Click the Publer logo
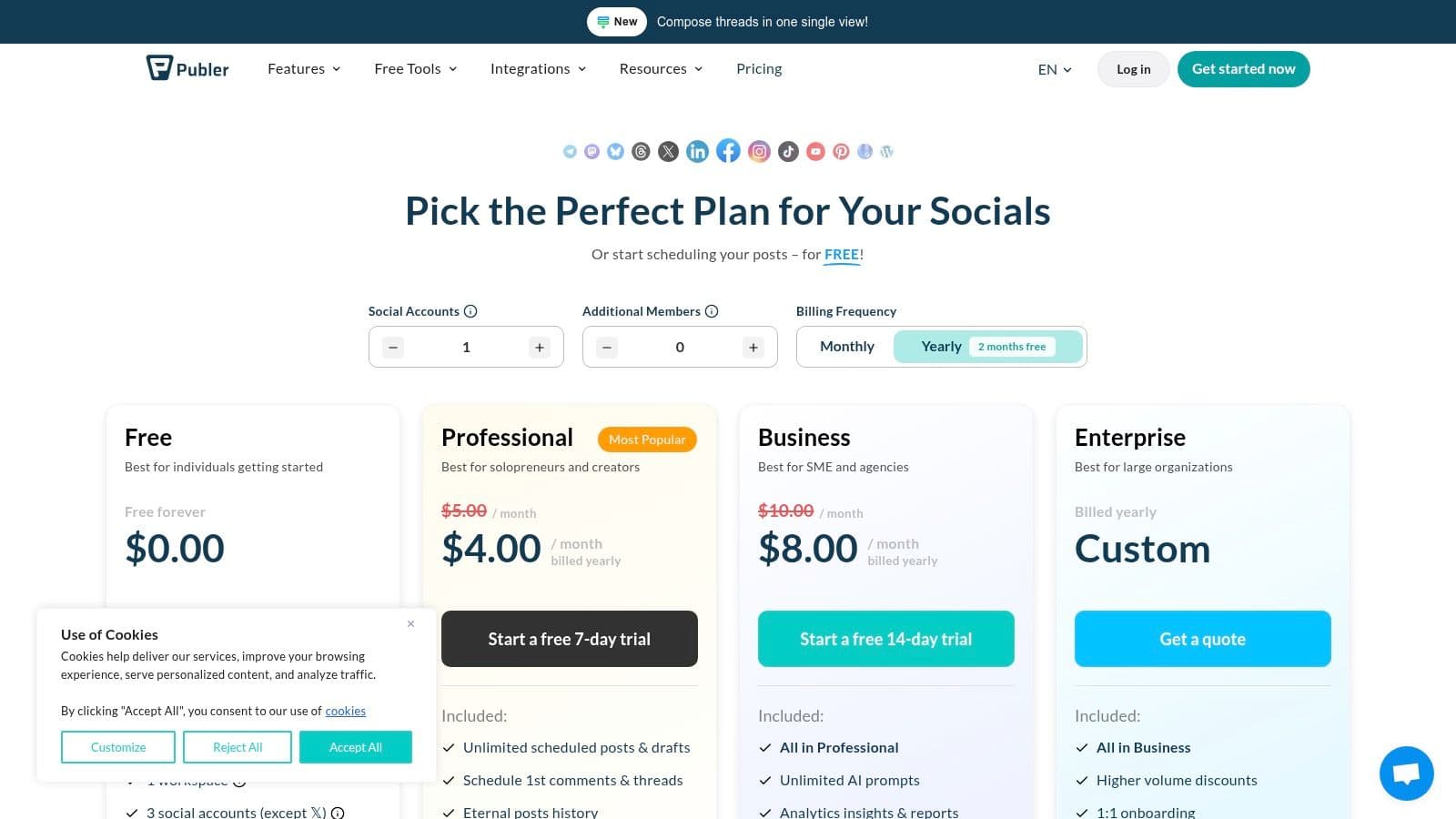The height and width of the screenshot is (819, 1456). [187, 68]
